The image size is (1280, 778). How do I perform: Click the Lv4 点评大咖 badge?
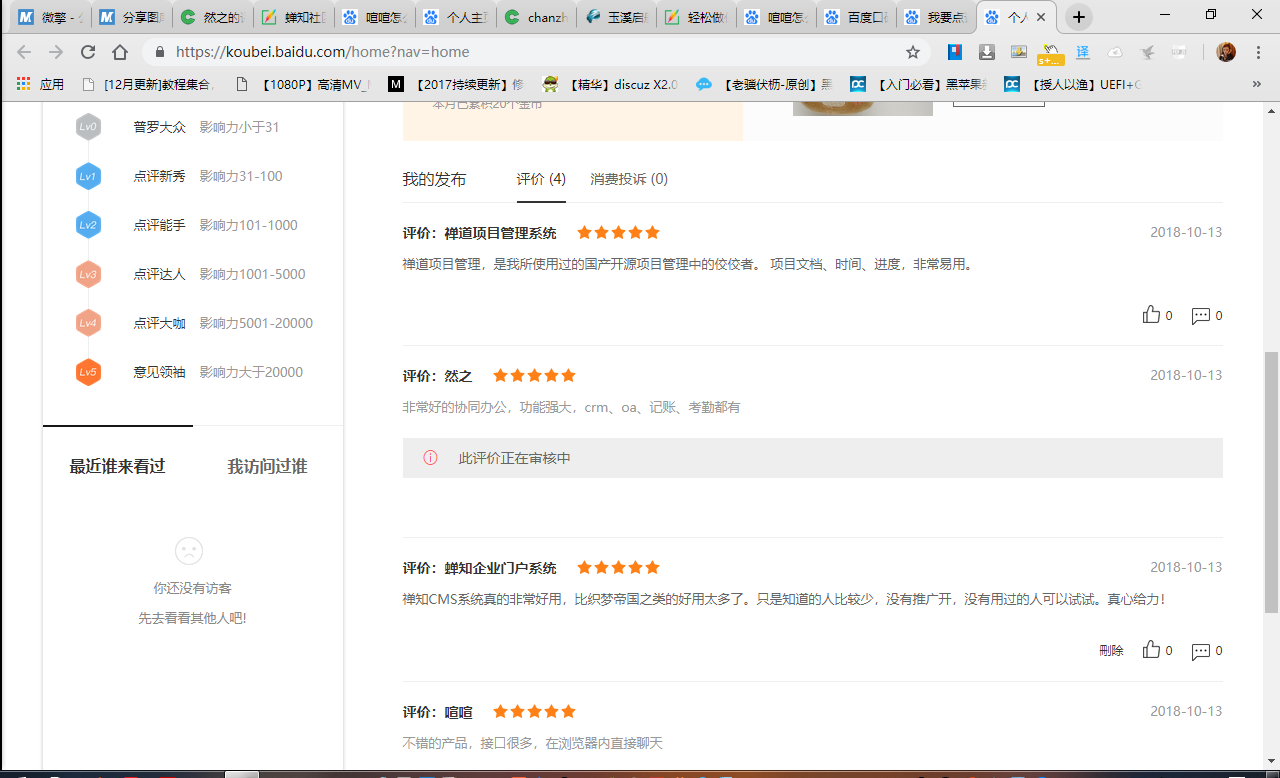(x=88, y=323)
